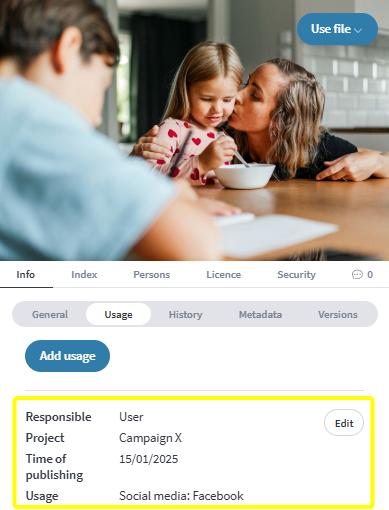This screenshot has width=389, height=510.
Task: Go to the Security tab
Action: (296, 275)
